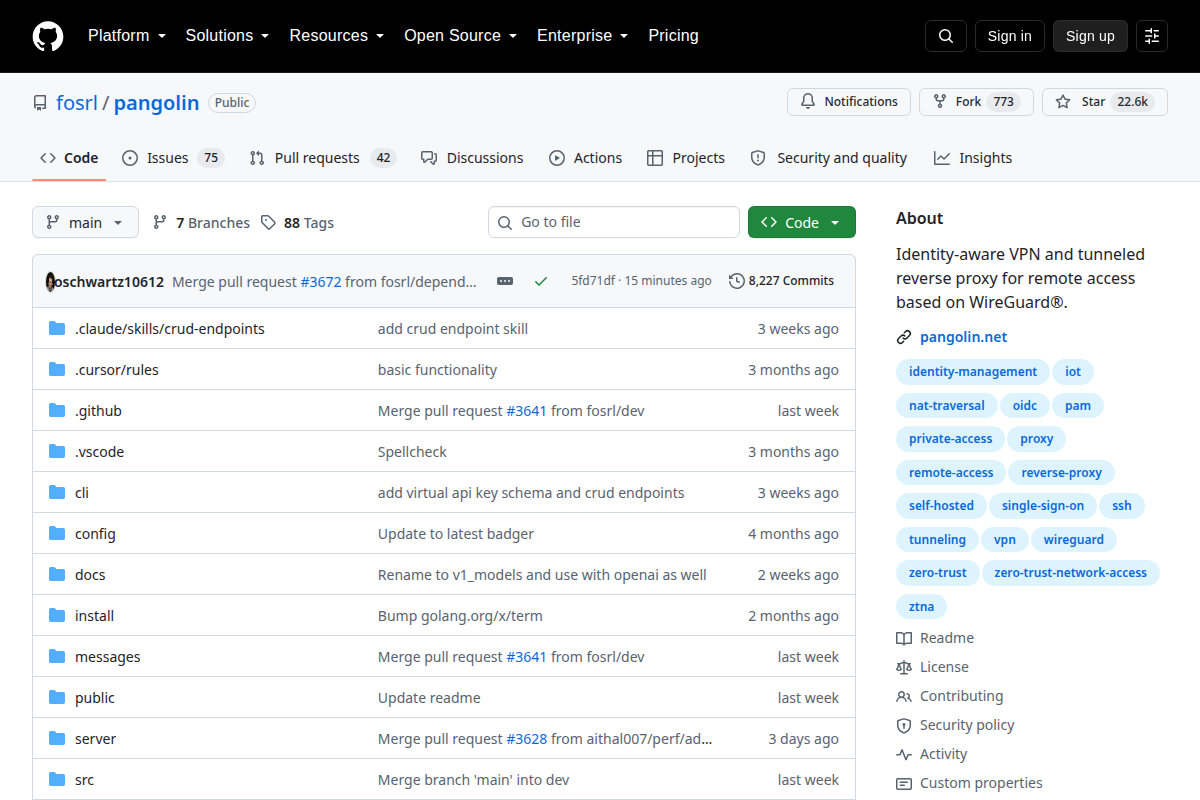This screenshot has width=1200, height=800.
Task: Expand the Solutions menu
Action: coord(227,36)
